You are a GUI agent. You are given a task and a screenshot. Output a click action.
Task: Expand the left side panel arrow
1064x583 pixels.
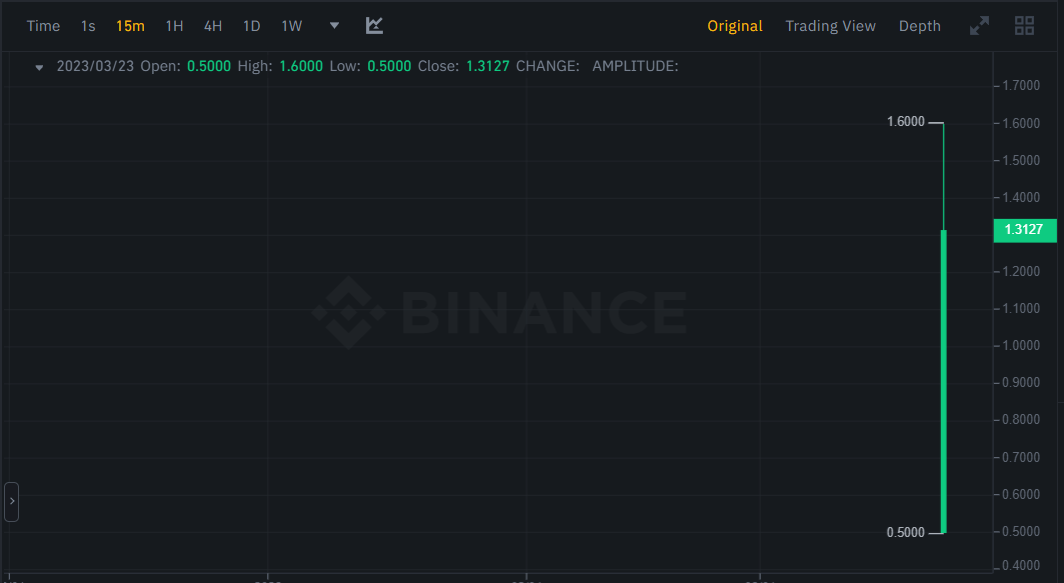12,502
